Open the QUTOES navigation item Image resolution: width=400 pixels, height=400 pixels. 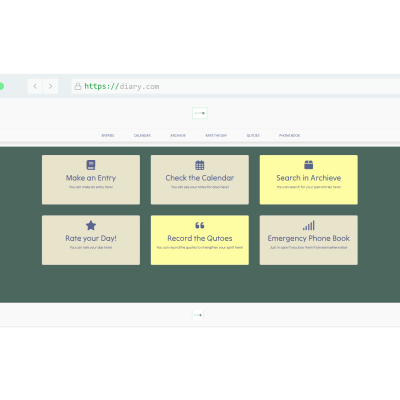[253, 135]
